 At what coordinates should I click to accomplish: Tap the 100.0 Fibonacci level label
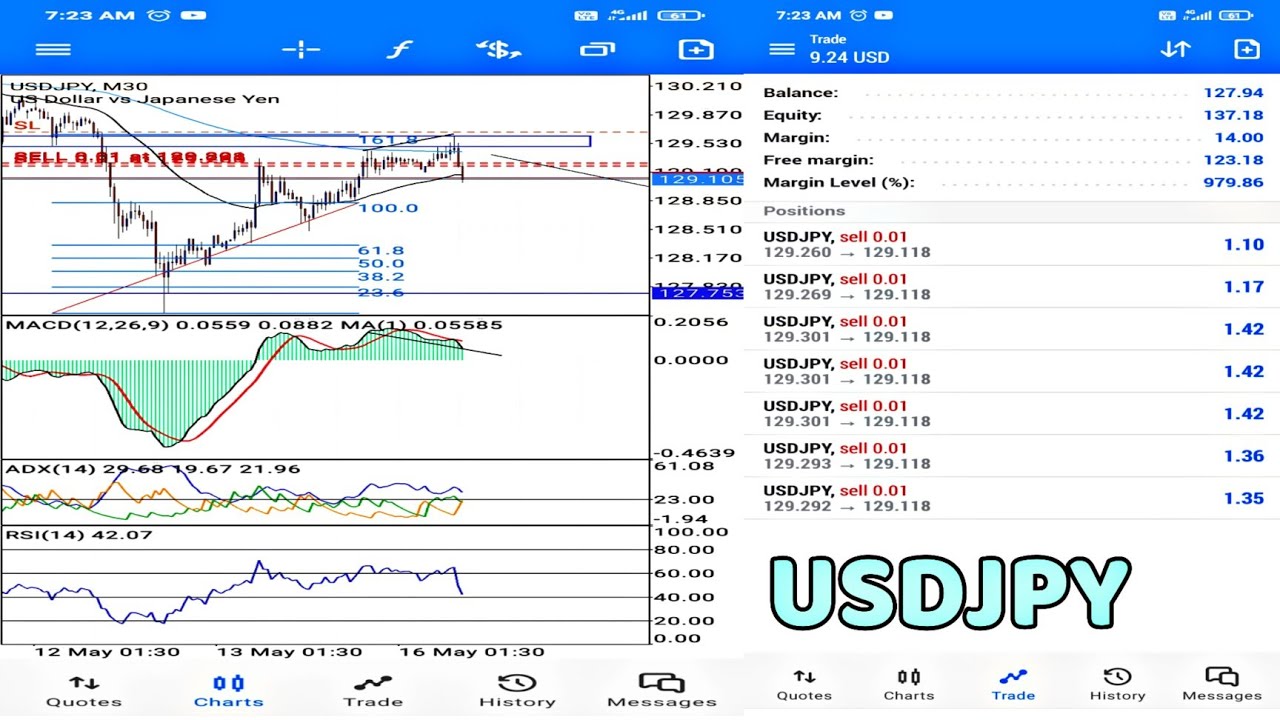pos(388,208)
